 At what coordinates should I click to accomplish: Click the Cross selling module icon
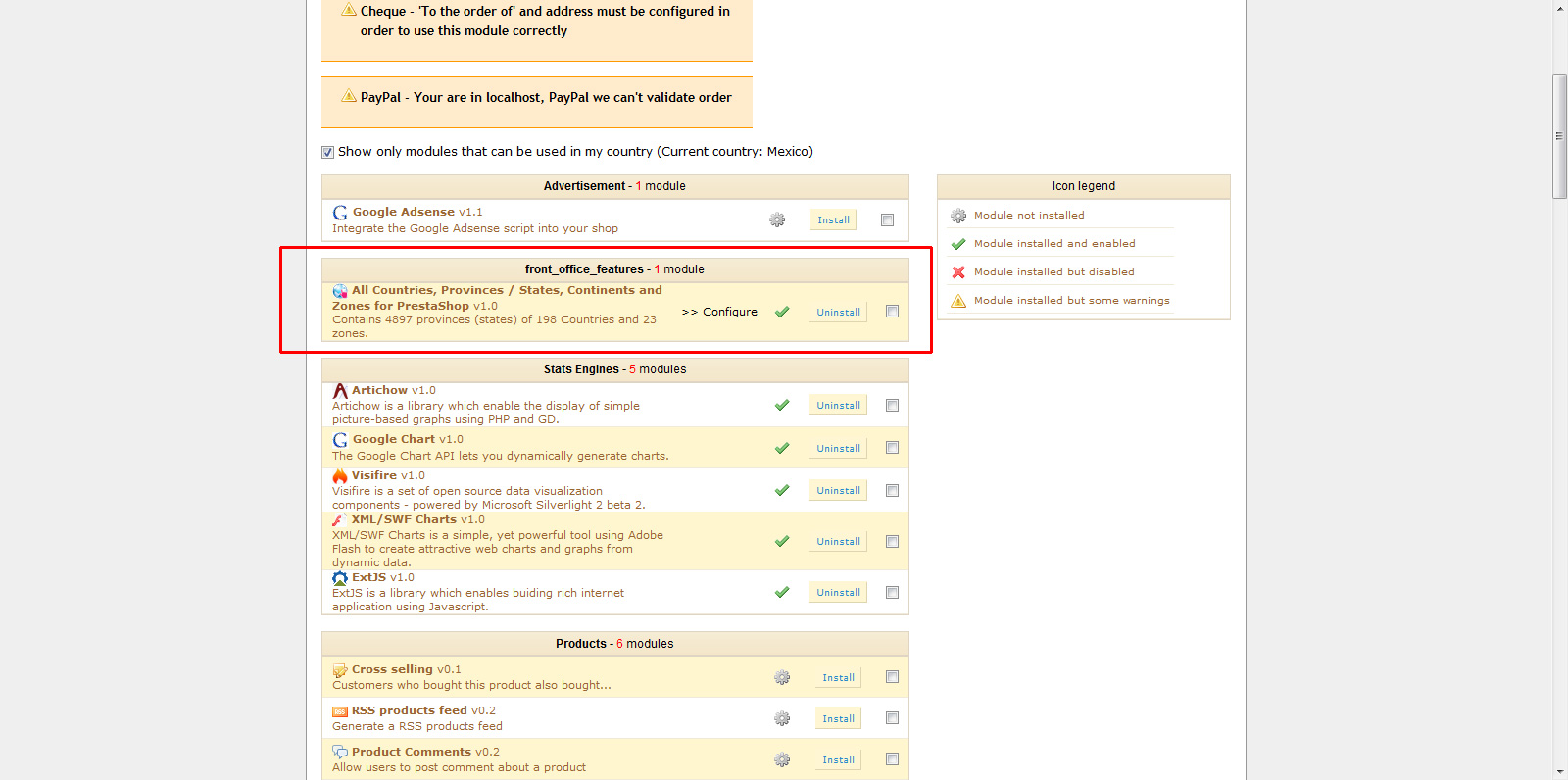point(340,670)
